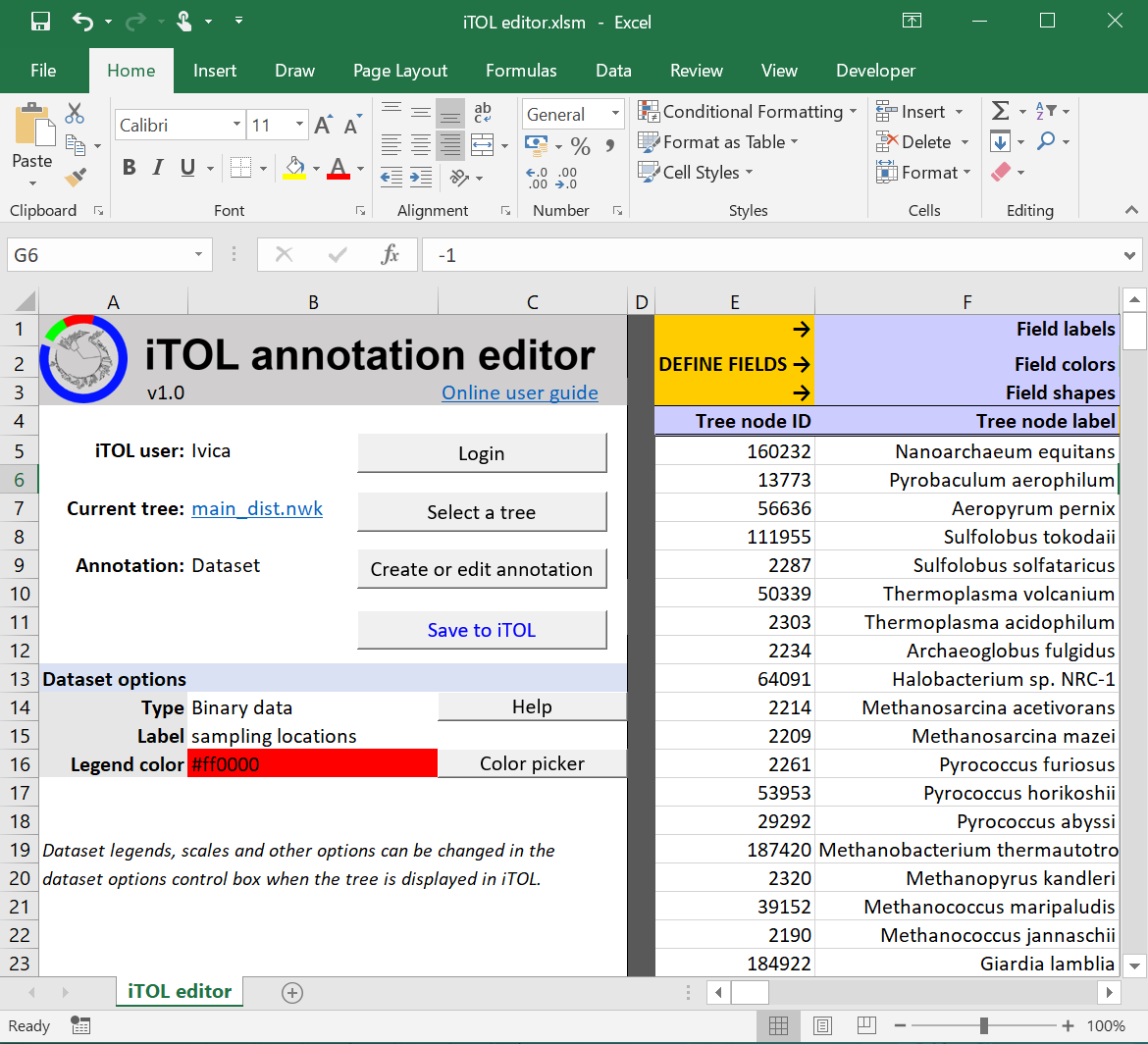This screenshot has height=1044, width=1148.
Task: Open Sort & Filter
Action: point(1046,111)
